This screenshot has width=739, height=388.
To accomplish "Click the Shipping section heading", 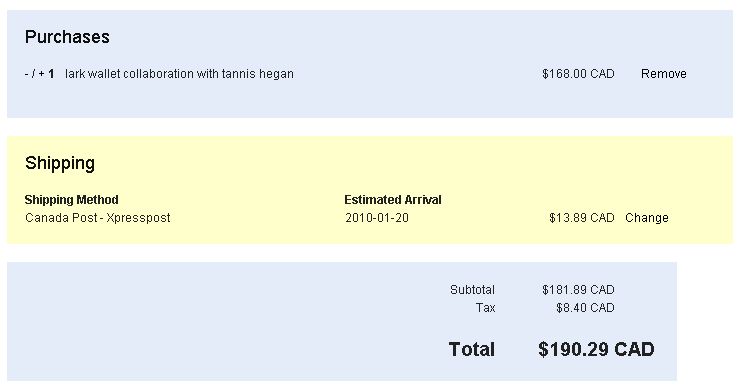I will click(60, 163).
